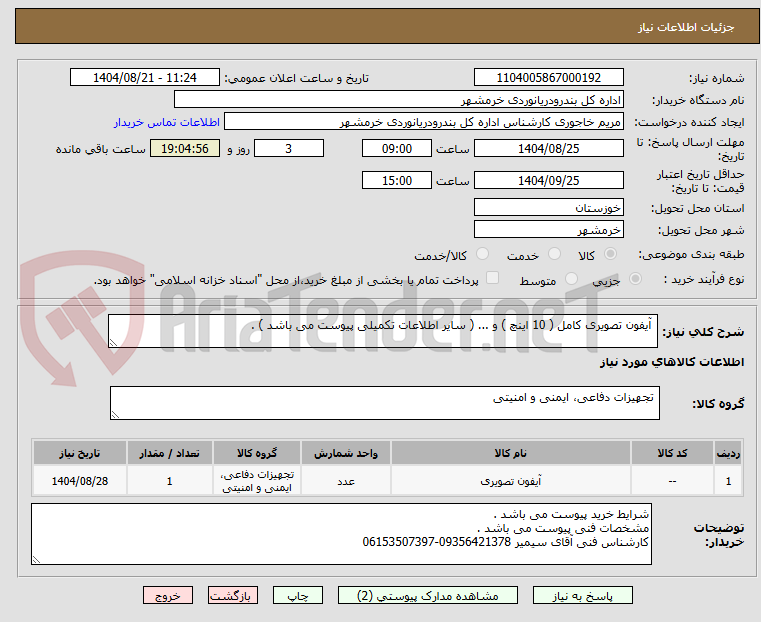This screenshot has width=761, height=622.
Task: Click the ردیف column header
Action: 728,453
